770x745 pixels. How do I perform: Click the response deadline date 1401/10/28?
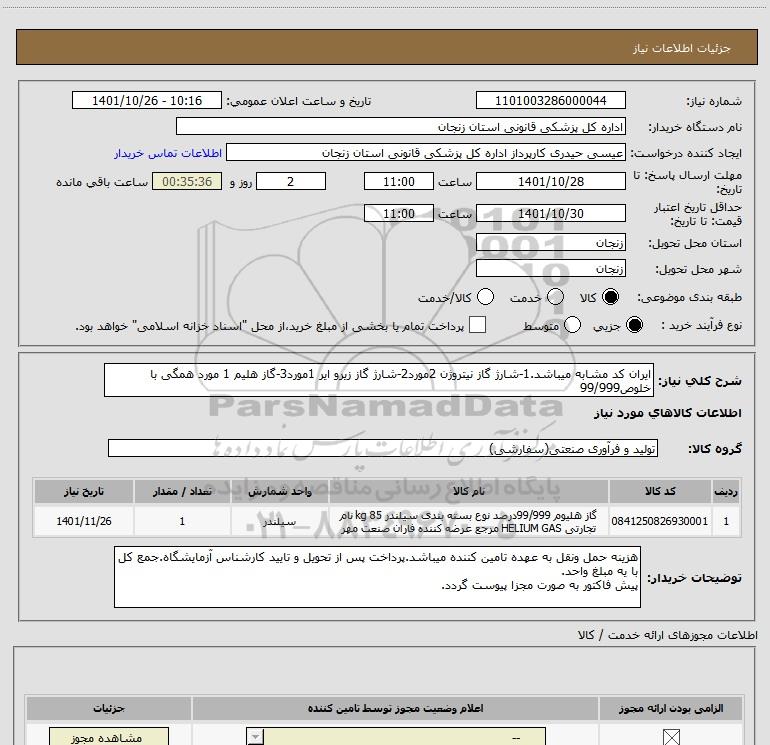pyautogui.click(x=550, y=181)
